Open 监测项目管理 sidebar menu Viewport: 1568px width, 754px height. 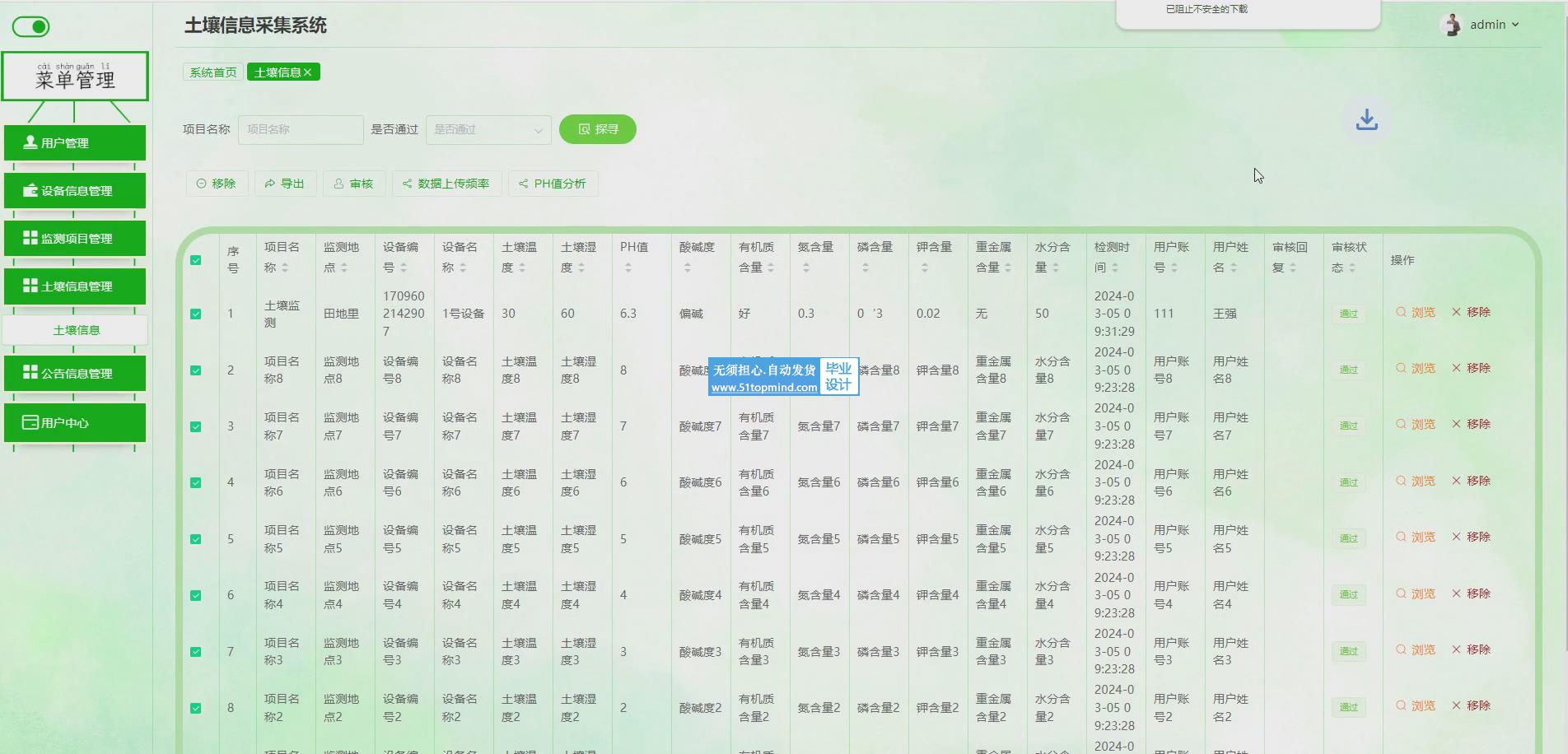(x=75, y=239)
